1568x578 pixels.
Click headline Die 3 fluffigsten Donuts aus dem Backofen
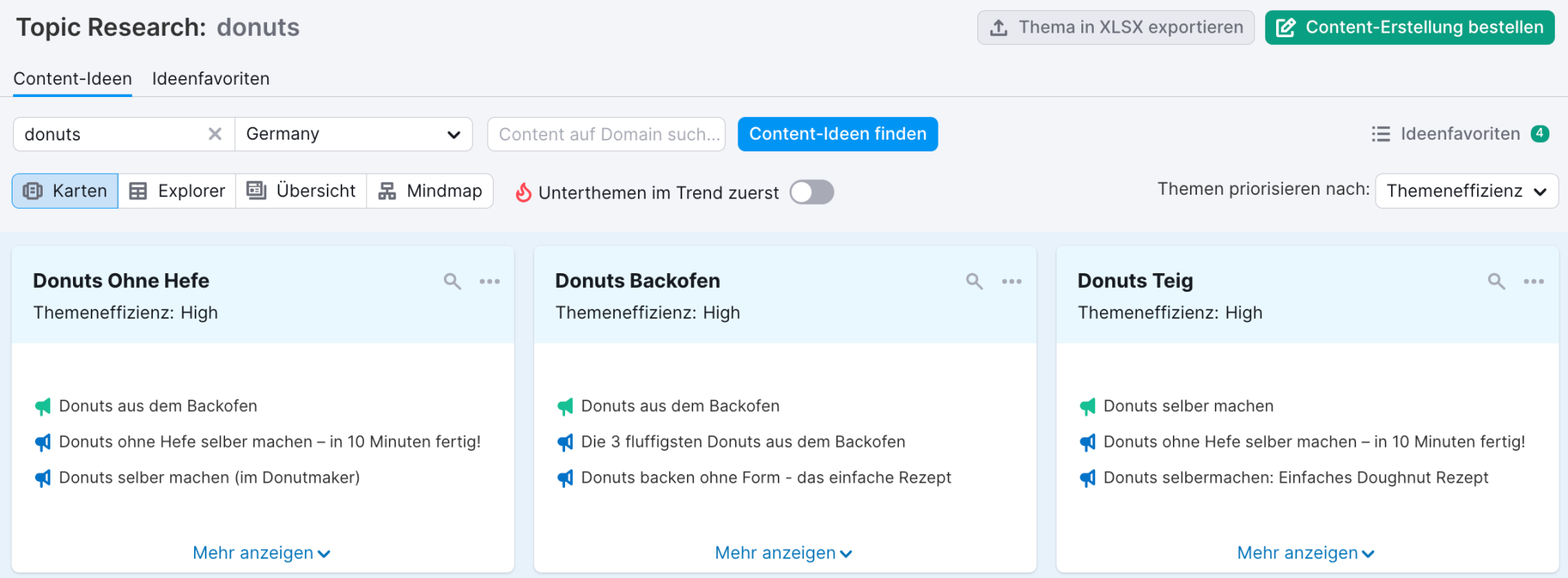(x=744, y=442)
